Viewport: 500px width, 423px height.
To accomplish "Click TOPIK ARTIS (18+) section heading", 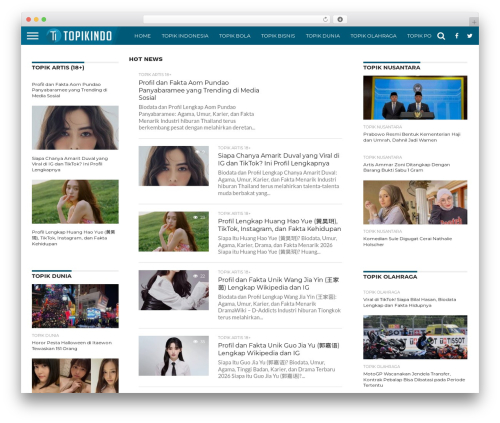I will click(58, 68).
